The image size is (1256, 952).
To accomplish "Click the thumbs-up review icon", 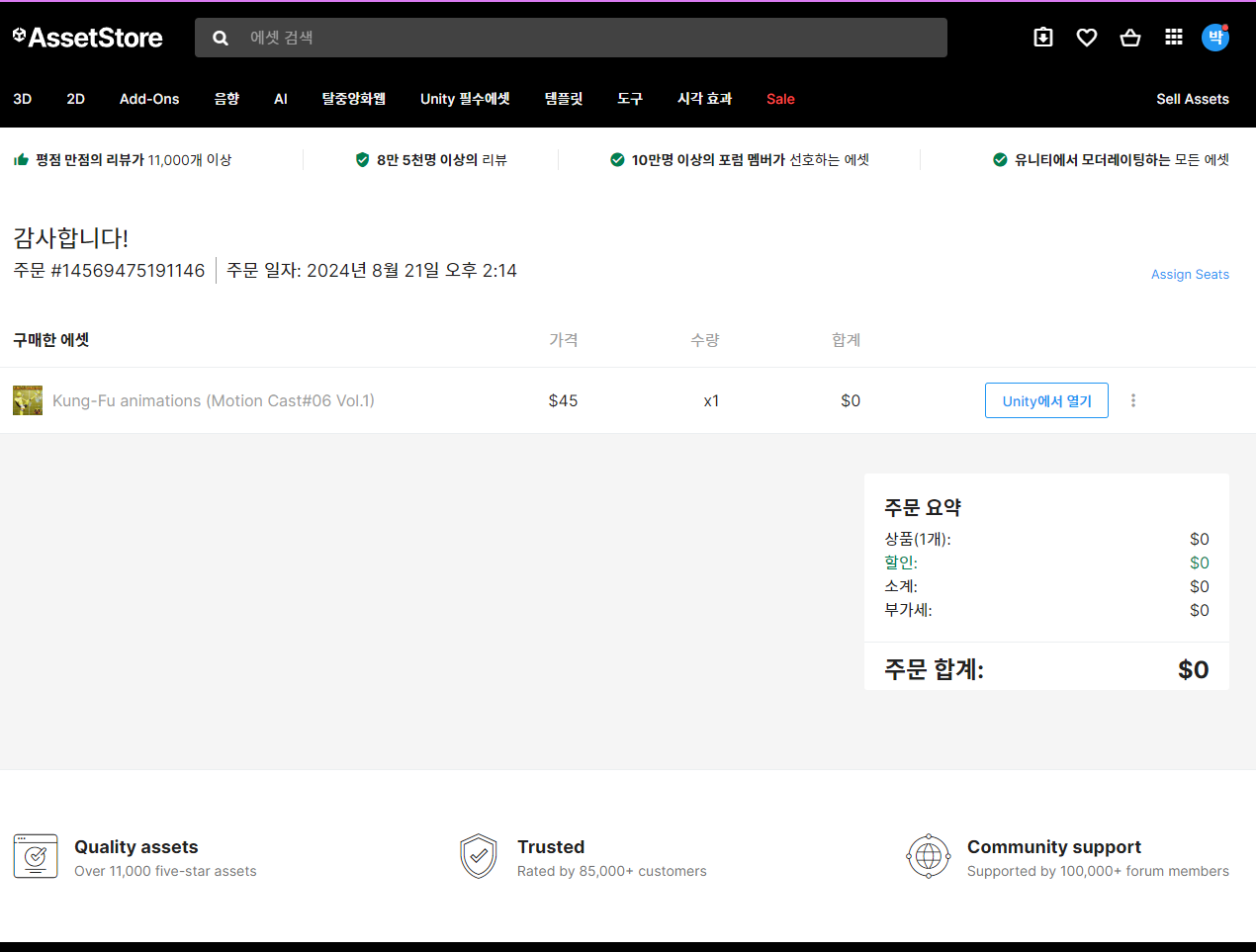I will 21,159.
